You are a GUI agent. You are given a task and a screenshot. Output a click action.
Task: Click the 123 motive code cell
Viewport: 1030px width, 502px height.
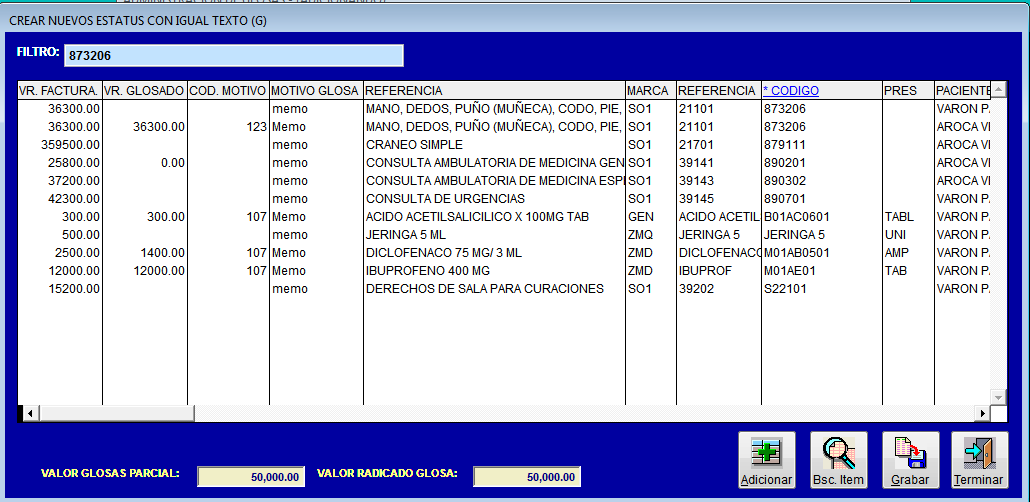pyautogui.click(x=229, y=127)
